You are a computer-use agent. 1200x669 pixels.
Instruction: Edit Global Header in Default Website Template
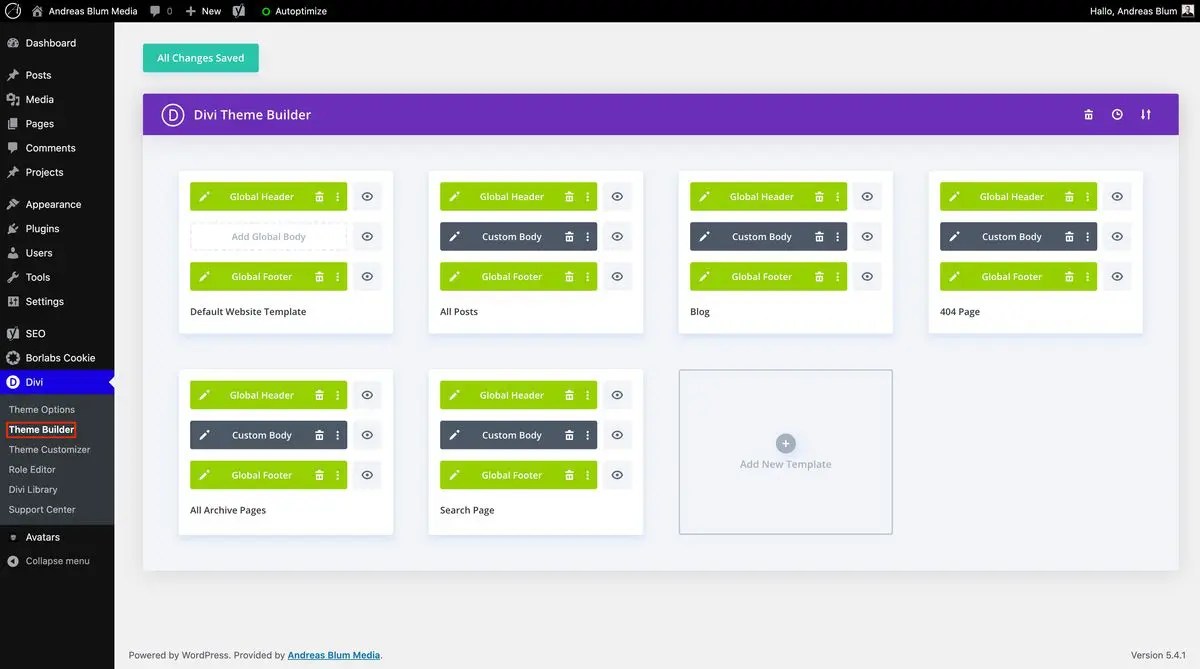point(204,197)
